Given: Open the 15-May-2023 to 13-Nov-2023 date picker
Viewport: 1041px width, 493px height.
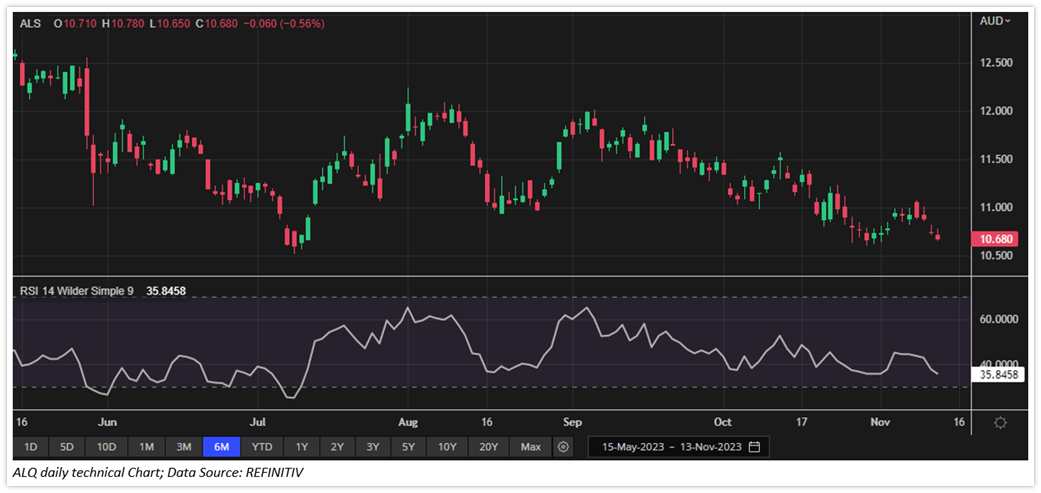Looking at the screenshot, I should [669, 446].
